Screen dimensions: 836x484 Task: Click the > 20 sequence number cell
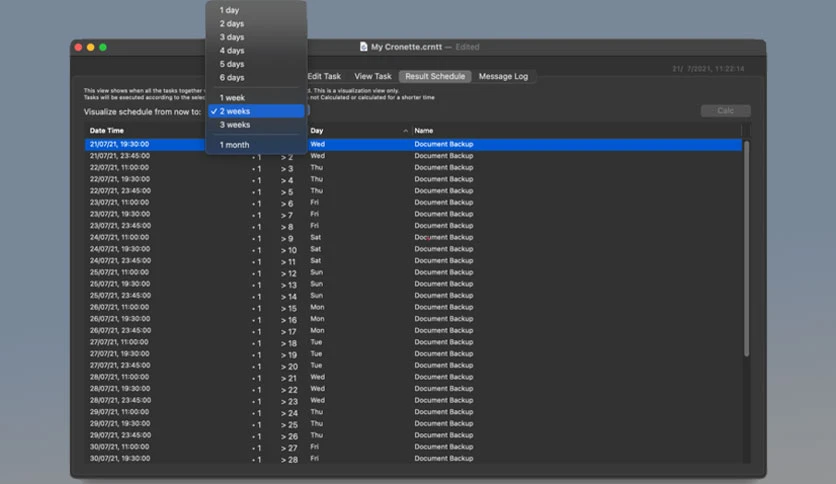pyautogui.click(x=289, y=367)
